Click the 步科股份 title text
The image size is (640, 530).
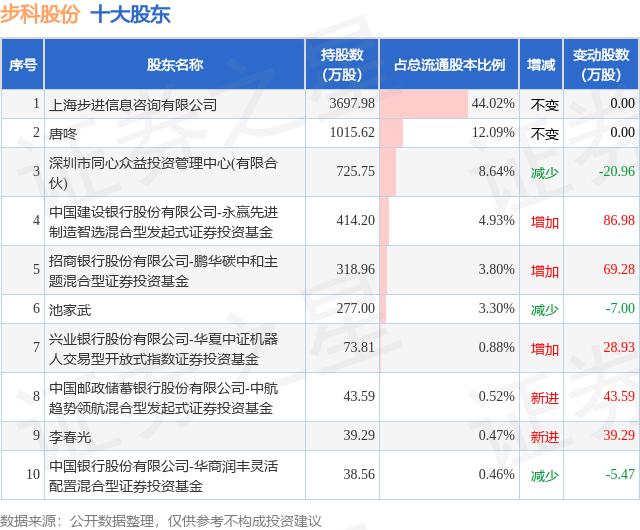(40, 15)
